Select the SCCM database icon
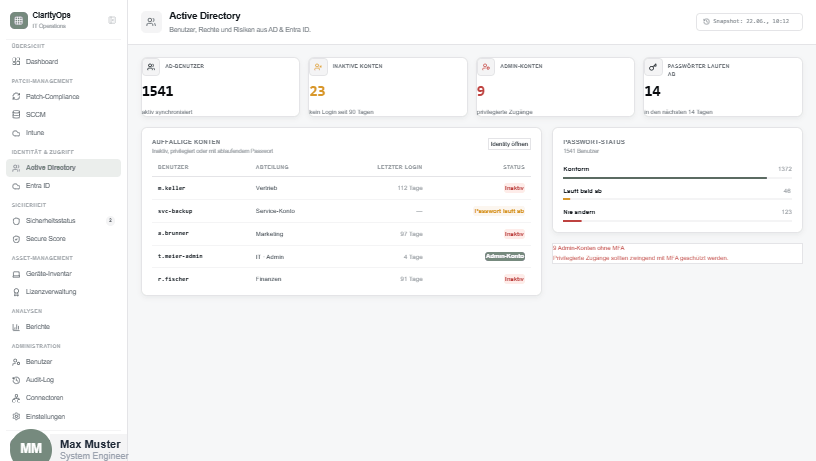This screenshot has height=461, width=816. [x=16, y=114]
